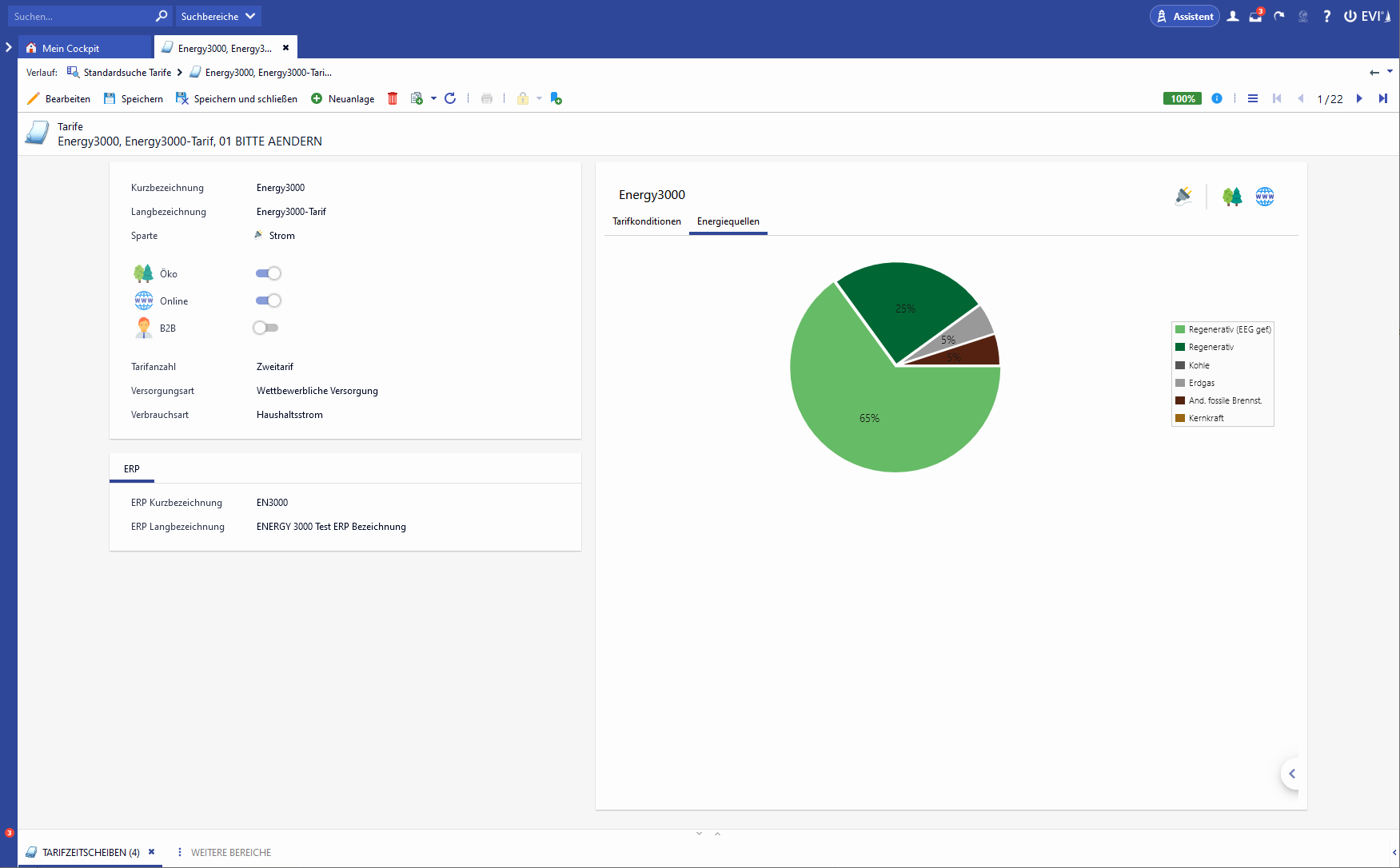
Task: Toggle the Online switch
Action: pyautogui.click(x=268, y=301)
